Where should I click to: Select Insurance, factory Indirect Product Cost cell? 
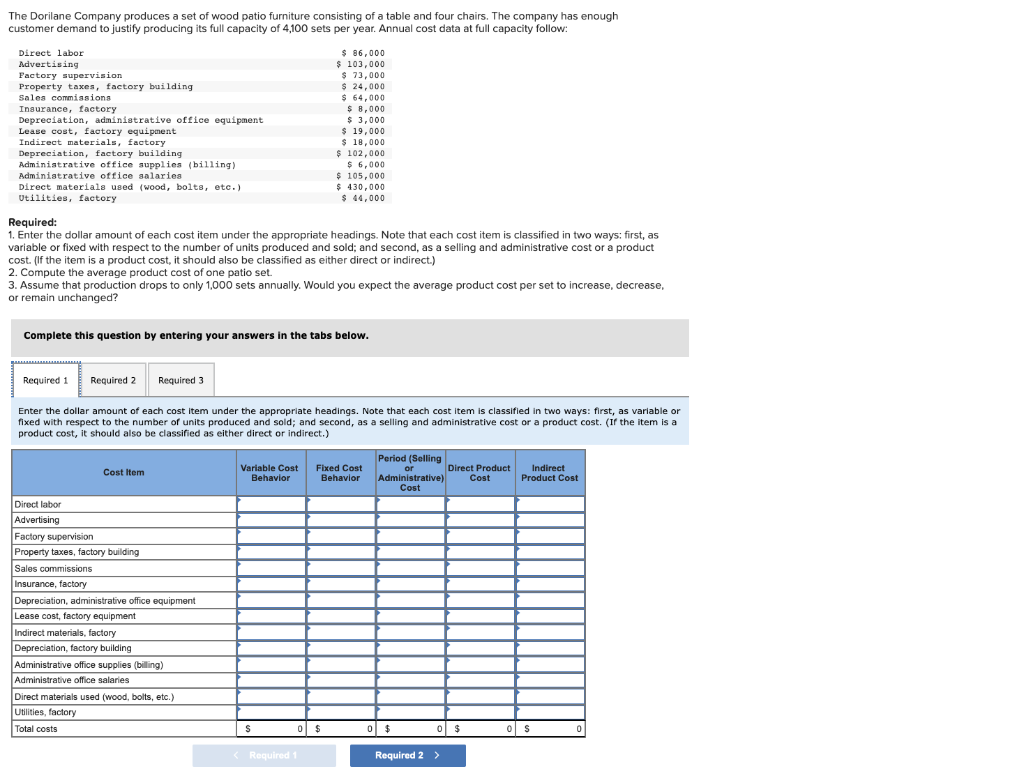tap(551, 584)
